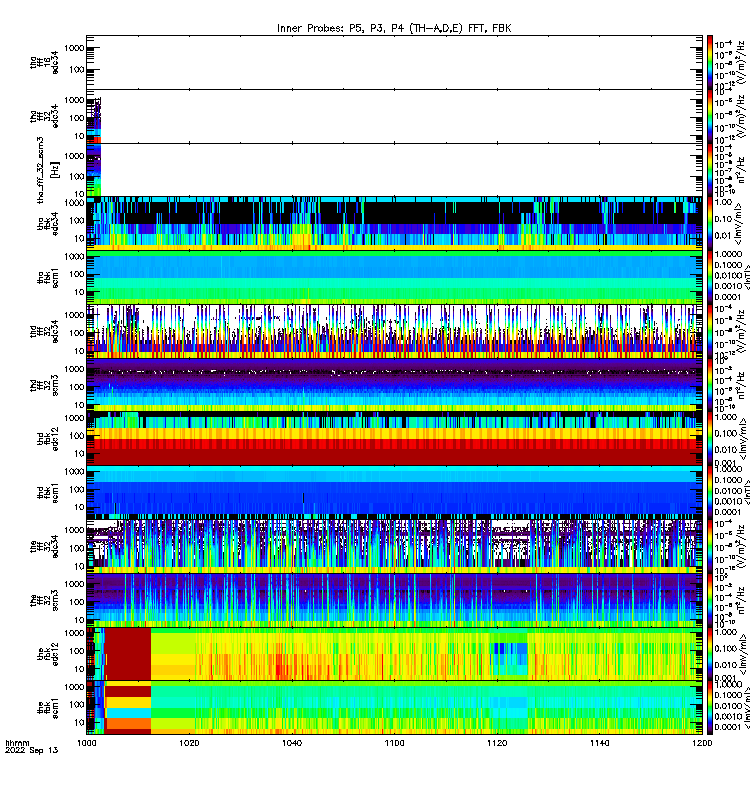
Task: Click the color bar beside the top panel
Action: pos(710,62)
